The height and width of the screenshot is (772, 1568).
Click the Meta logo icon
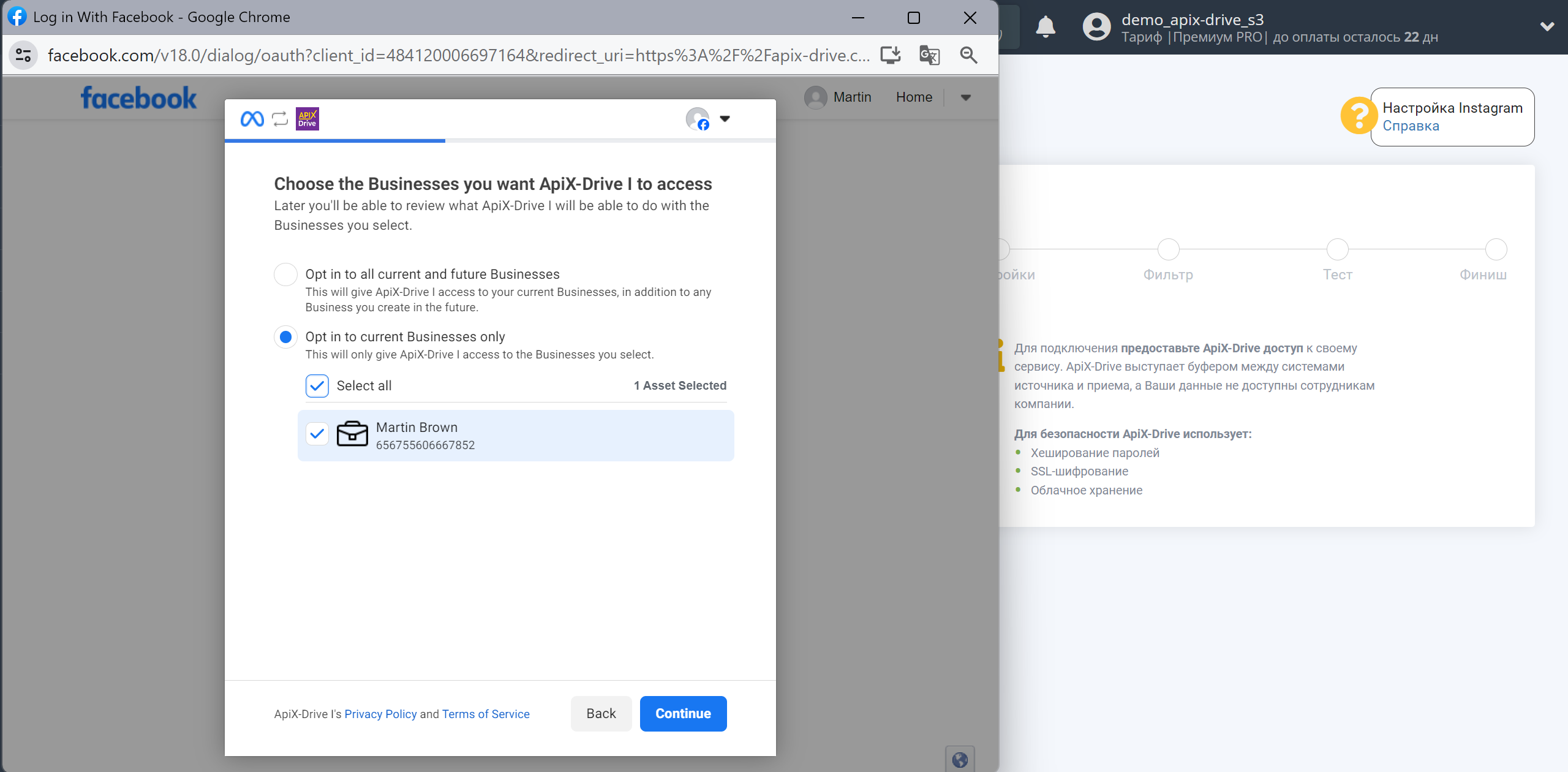(252, 118)
